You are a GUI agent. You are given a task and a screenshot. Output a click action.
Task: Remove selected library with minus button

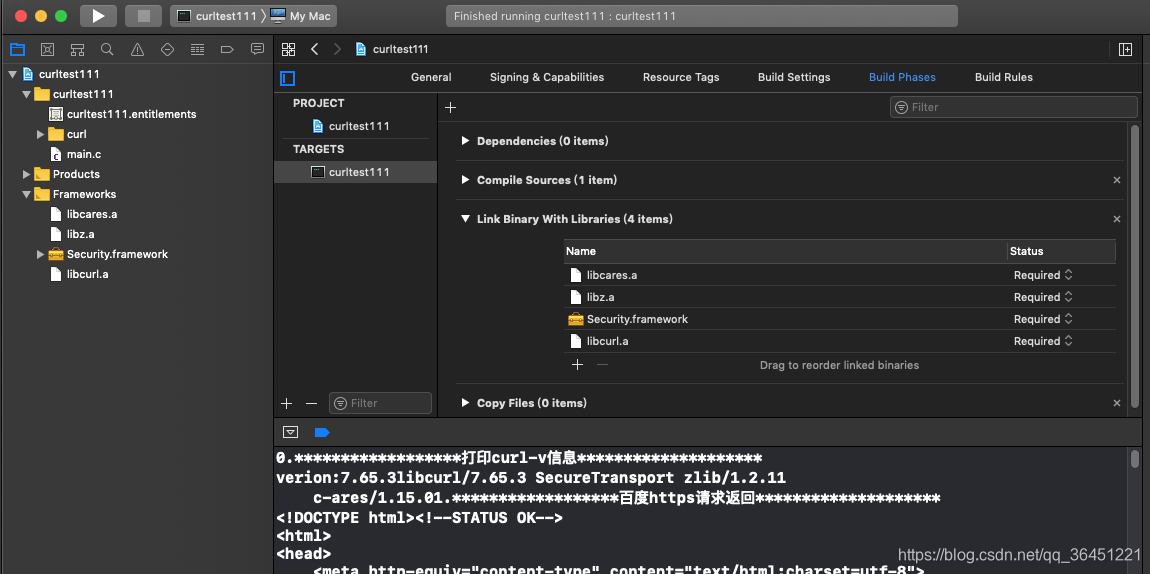pos(602,364)
